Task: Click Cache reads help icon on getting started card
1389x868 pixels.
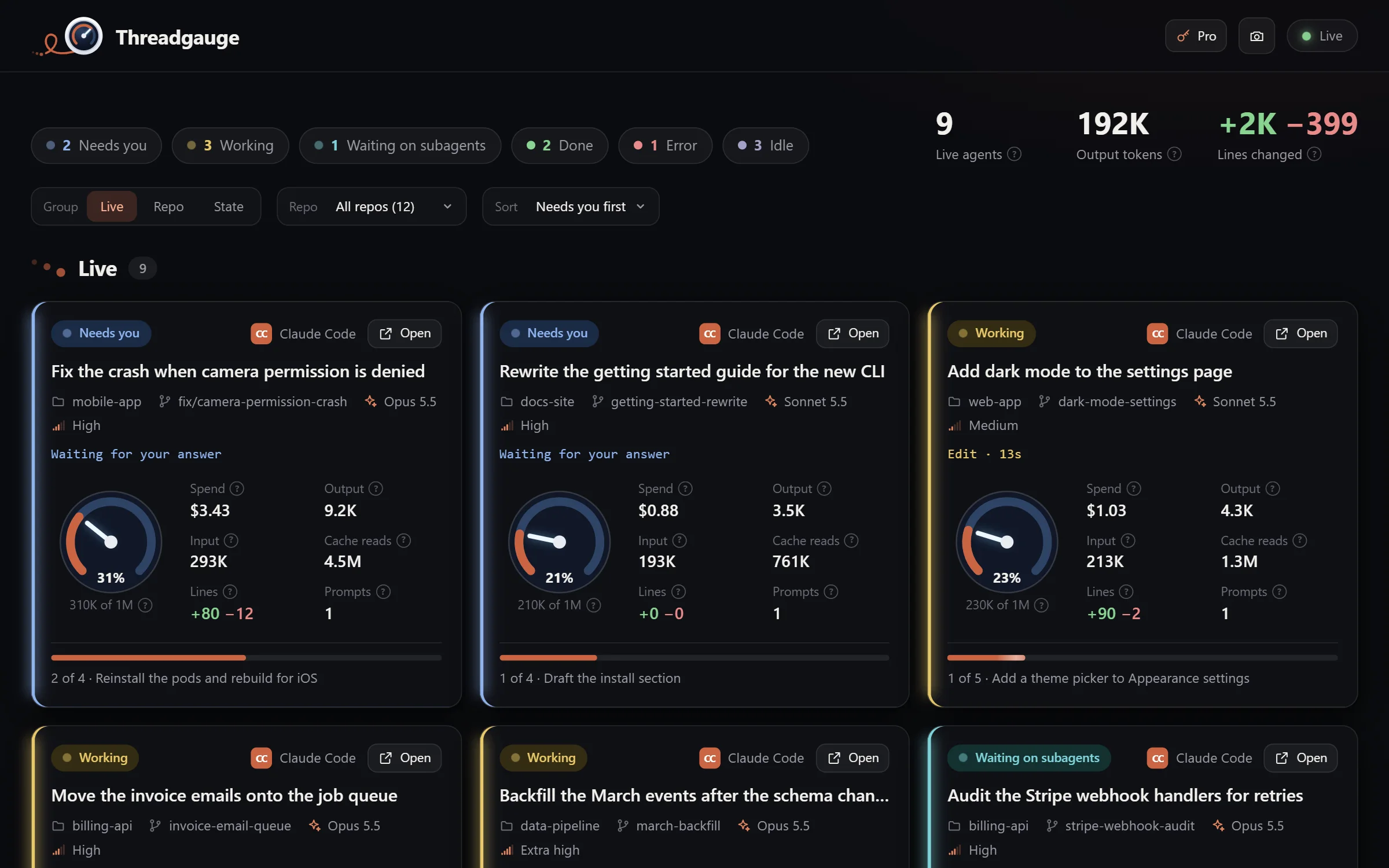Action: (851, 540)
